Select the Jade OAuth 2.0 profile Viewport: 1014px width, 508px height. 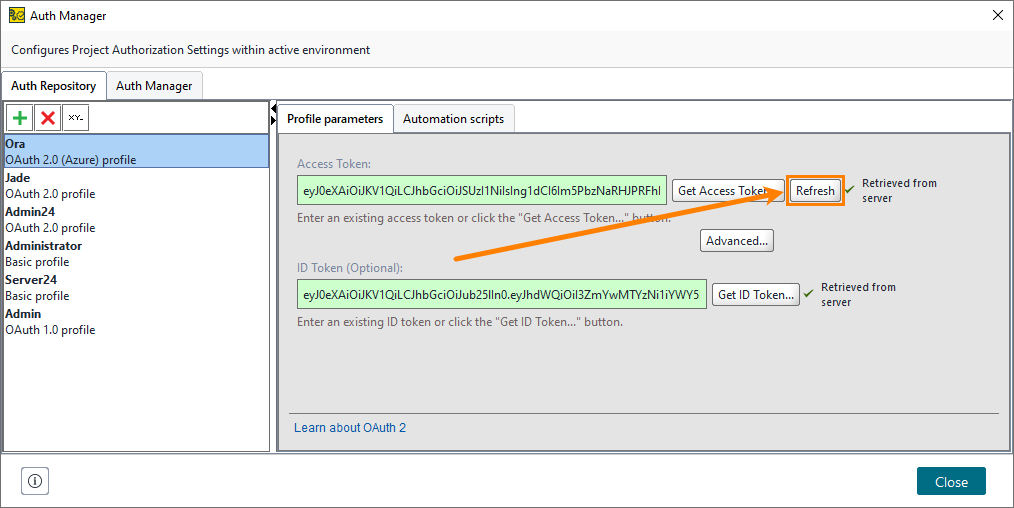click(136, 185)
